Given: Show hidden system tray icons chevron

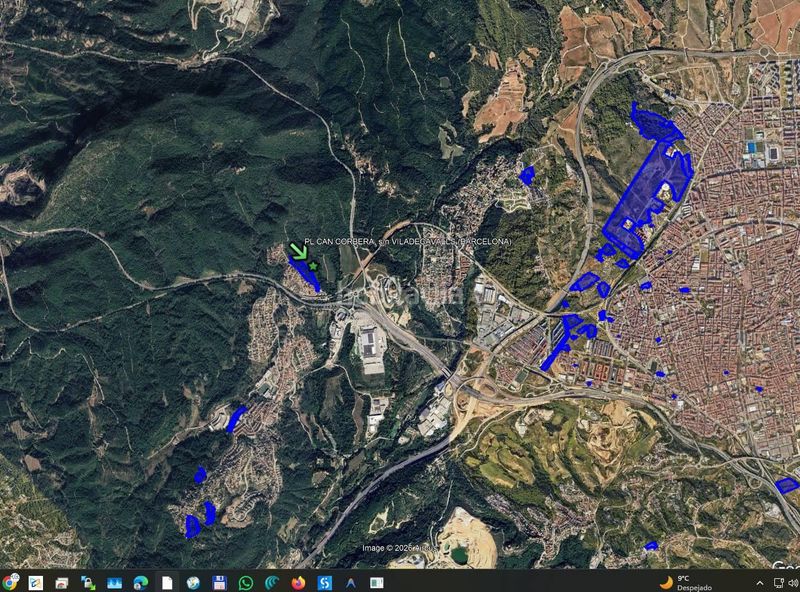Looking at the screenshot, I should 760,583.
